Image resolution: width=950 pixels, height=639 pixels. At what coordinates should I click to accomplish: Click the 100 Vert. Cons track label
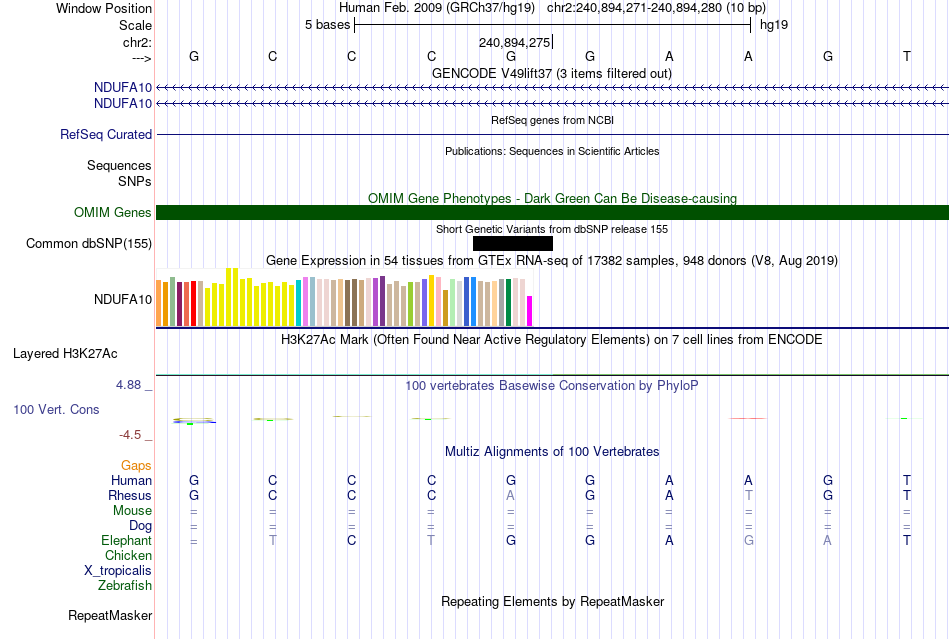click(x=56, y=409)
